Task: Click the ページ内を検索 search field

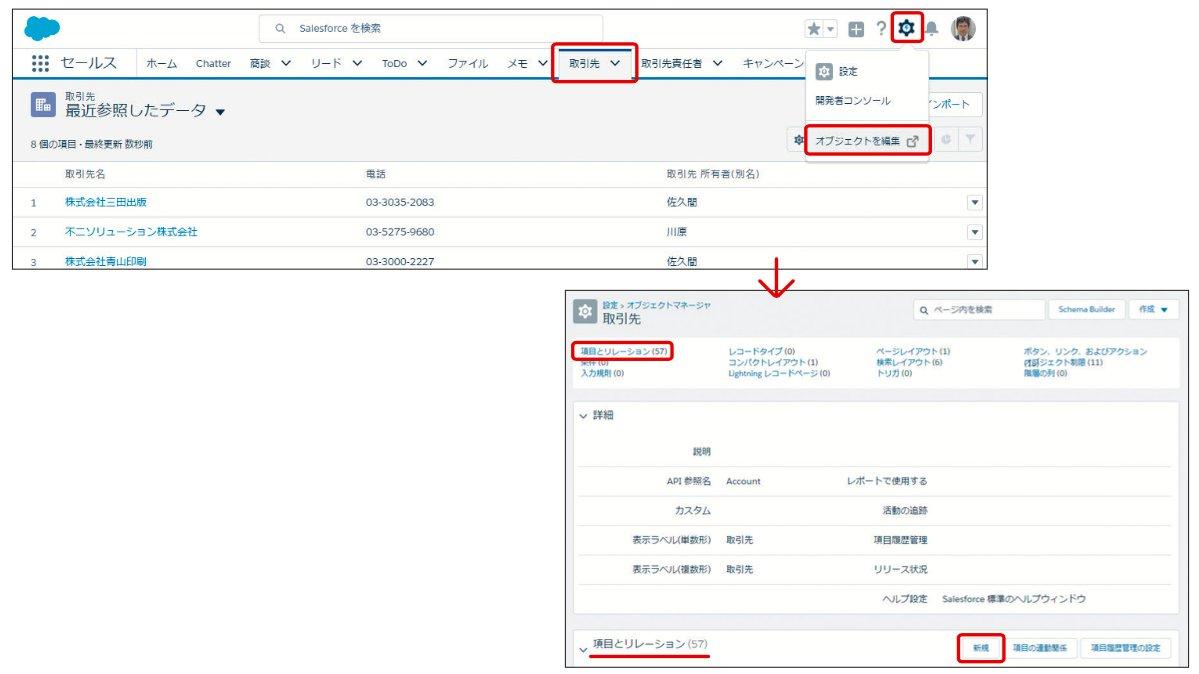Action: coord(979,310)
